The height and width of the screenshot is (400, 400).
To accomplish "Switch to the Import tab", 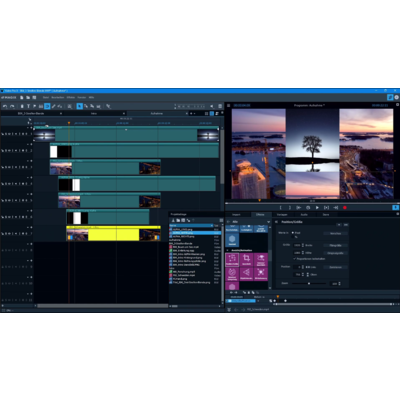I will pos(236,215).
